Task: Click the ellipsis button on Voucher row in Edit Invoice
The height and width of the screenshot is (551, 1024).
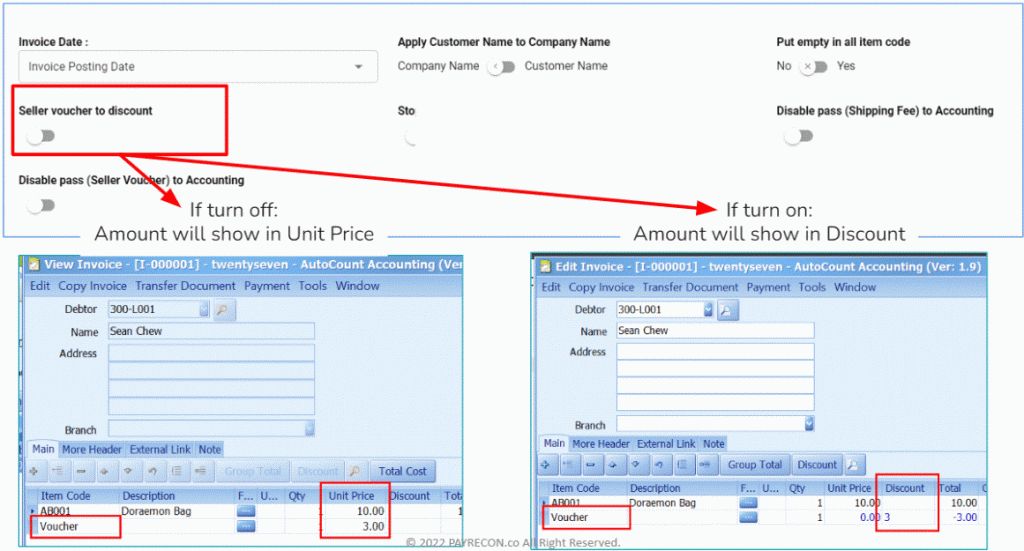Action: pos(748,517)
